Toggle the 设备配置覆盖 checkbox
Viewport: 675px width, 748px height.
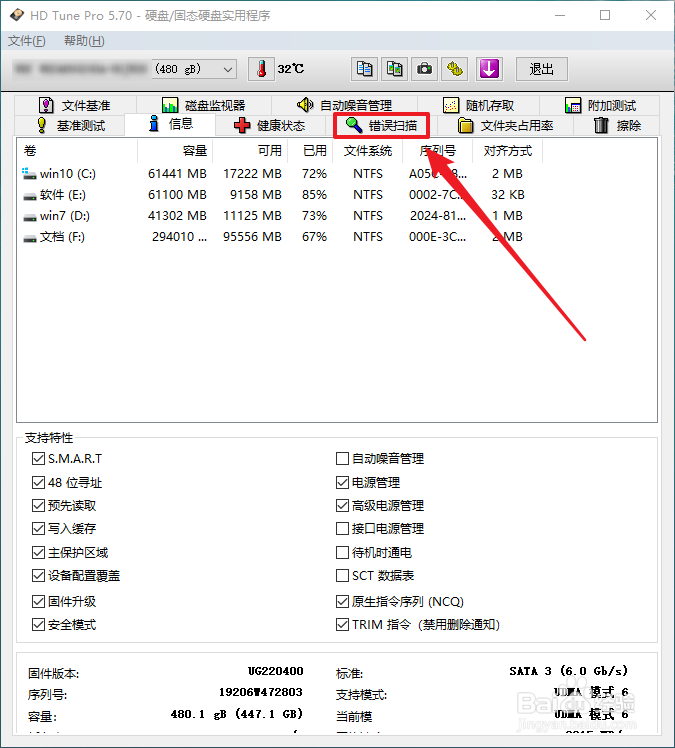(x=38, y=575)
